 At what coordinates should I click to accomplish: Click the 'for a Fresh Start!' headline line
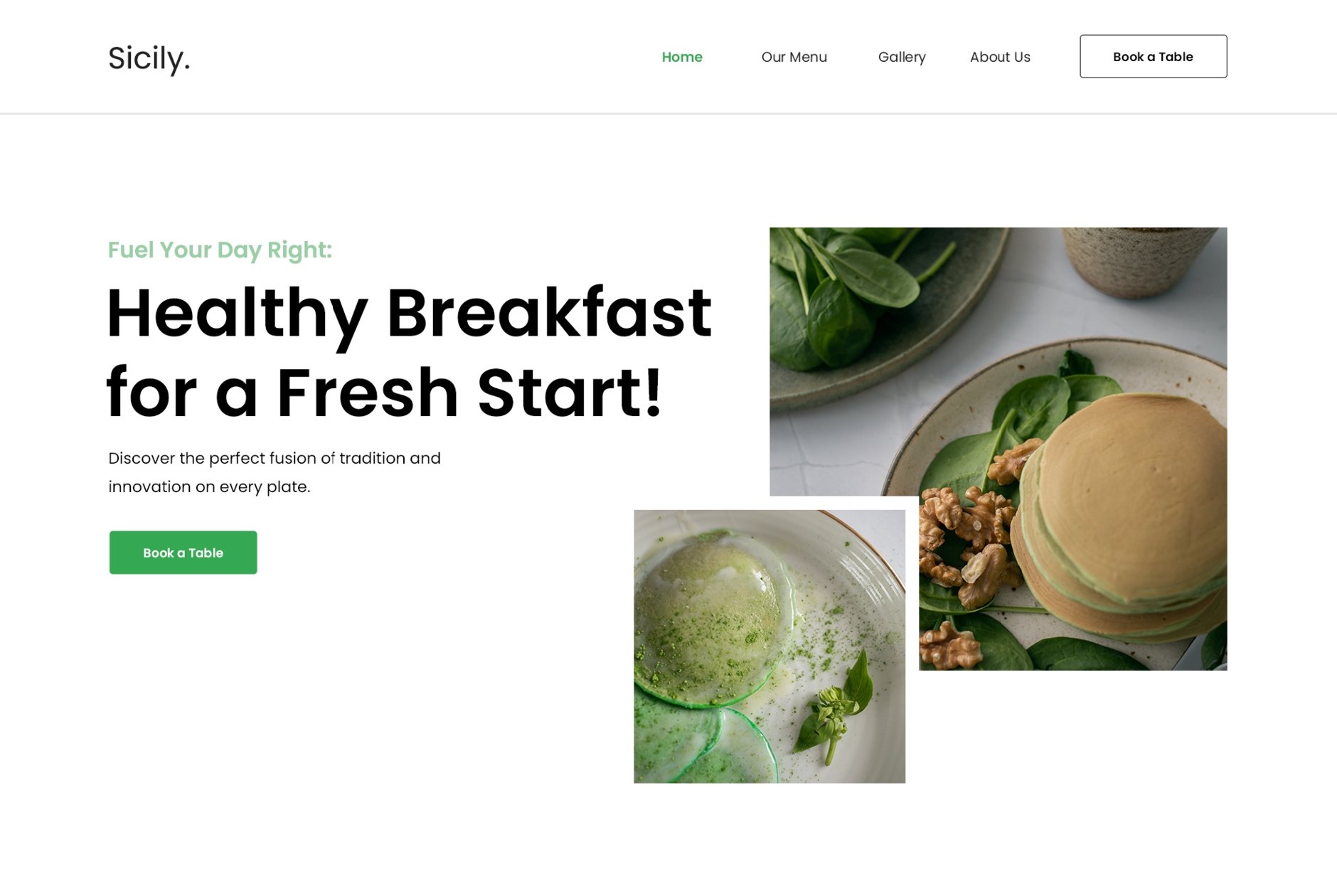point(384,393)
